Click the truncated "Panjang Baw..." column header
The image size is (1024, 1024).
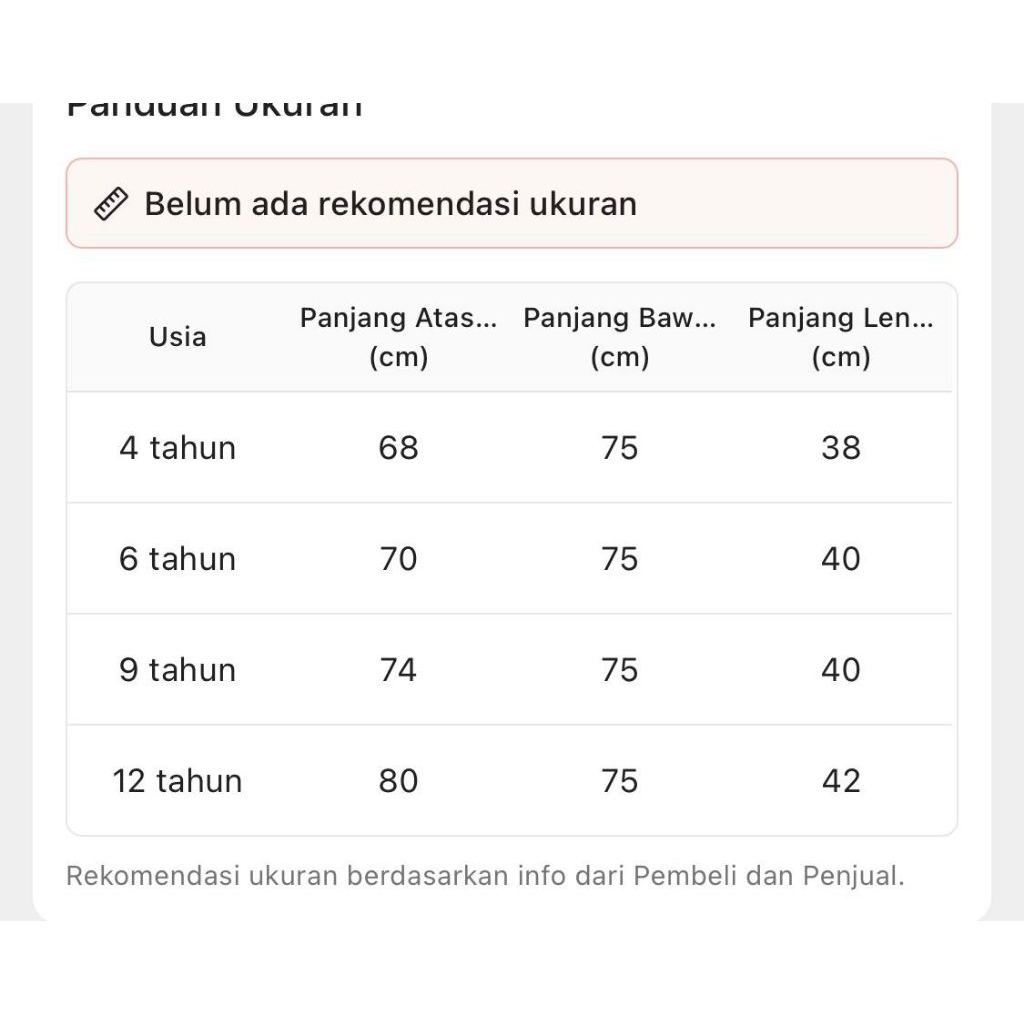pos(620,337)
